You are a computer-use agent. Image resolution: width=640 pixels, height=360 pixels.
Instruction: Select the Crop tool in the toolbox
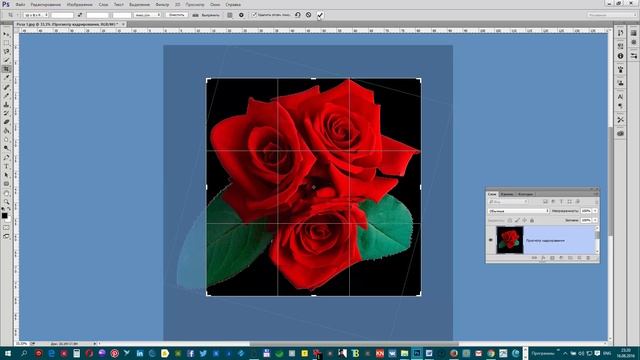coord(6,69)
